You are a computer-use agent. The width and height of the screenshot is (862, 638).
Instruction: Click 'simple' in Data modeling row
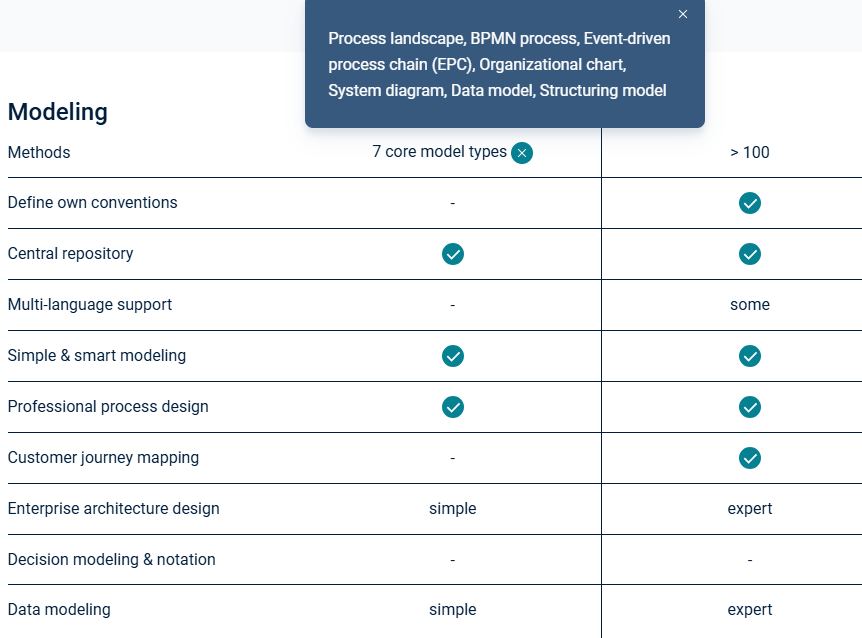(453, 609)
